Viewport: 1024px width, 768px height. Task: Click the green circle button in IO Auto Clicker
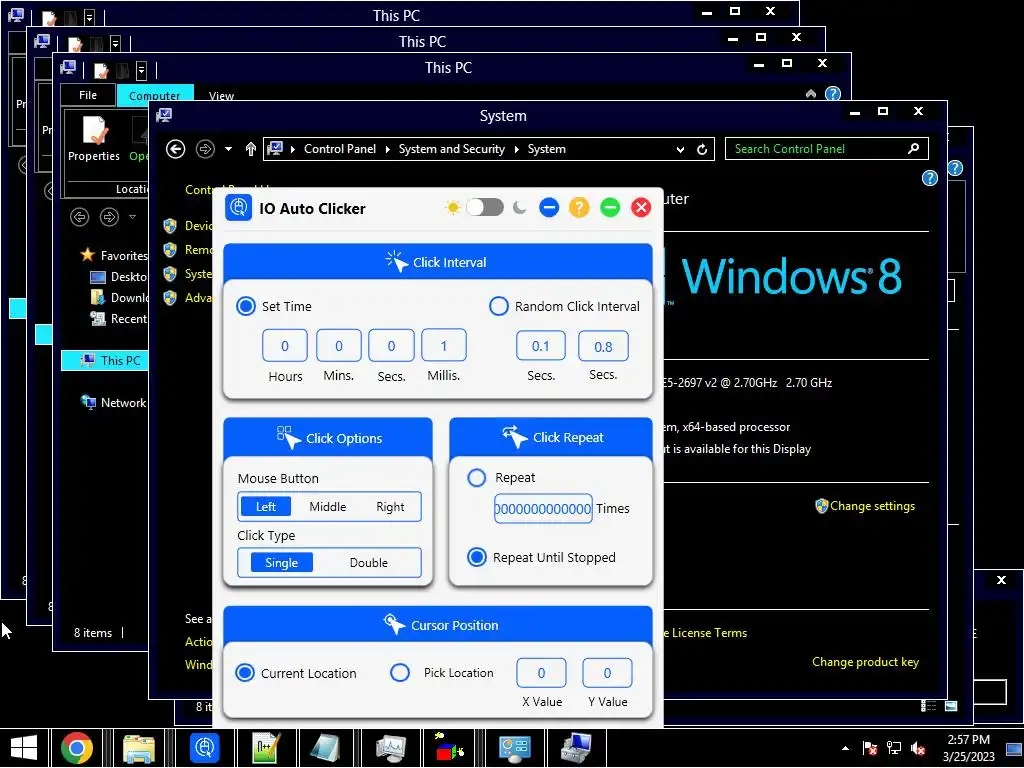(610, 208)
